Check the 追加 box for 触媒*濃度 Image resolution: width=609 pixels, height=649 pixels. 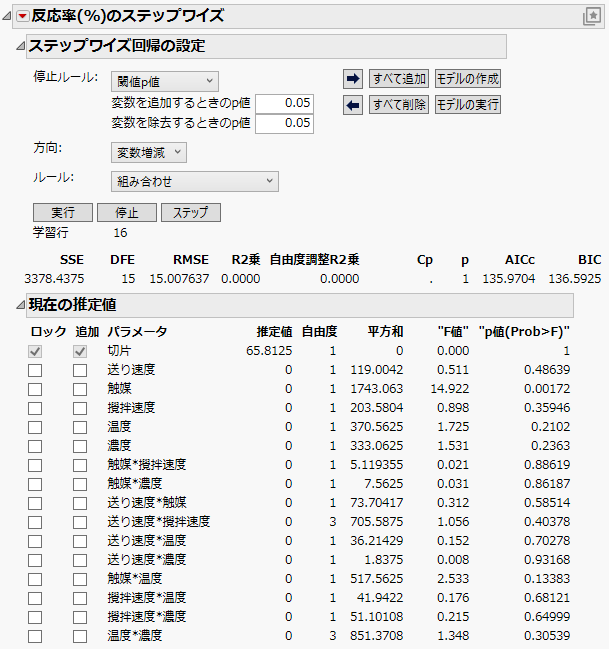[x=80, y=484]
